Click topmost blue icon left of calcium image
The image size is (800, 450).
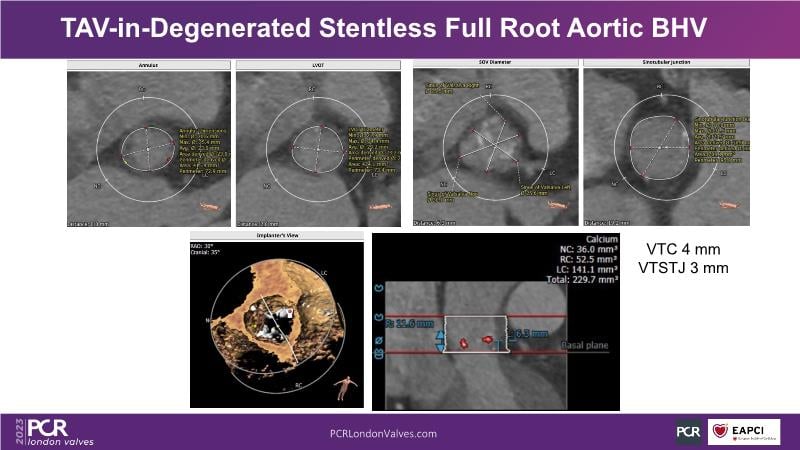pyautogui.click(x=380, y=292)
